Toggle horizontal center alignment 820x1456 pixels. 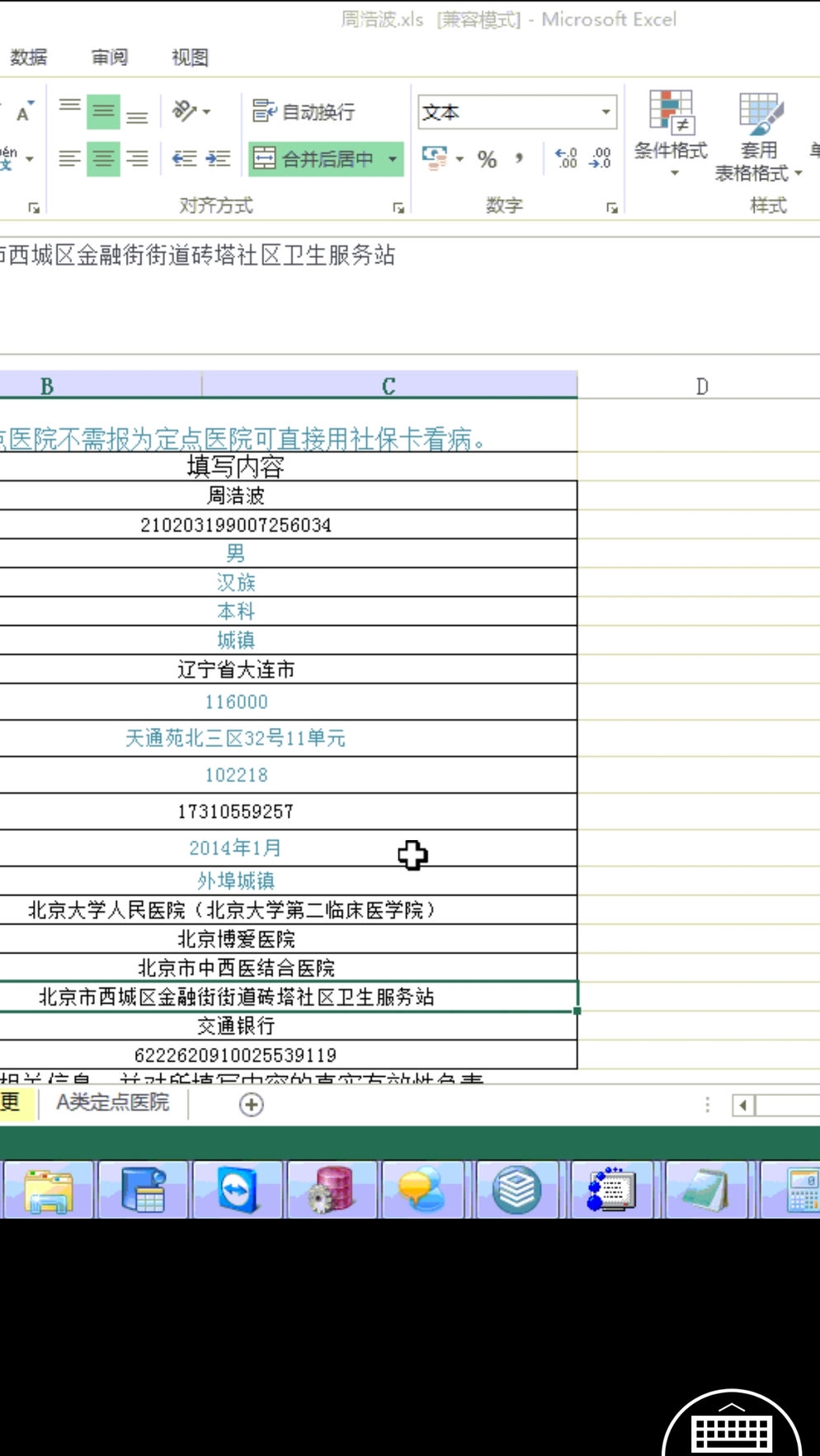[104, 158]
